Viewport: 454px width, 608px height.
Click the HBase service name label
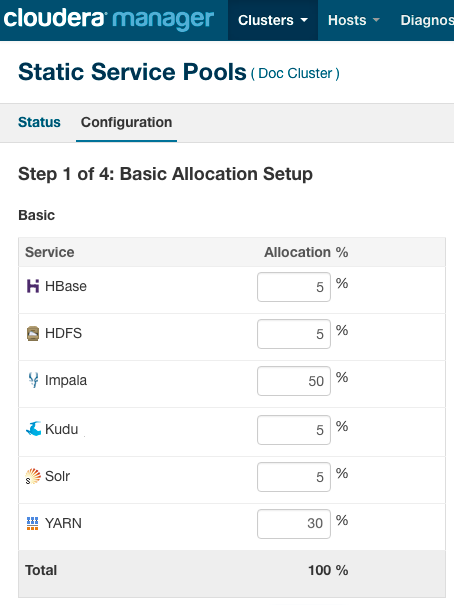coord(66,286)
